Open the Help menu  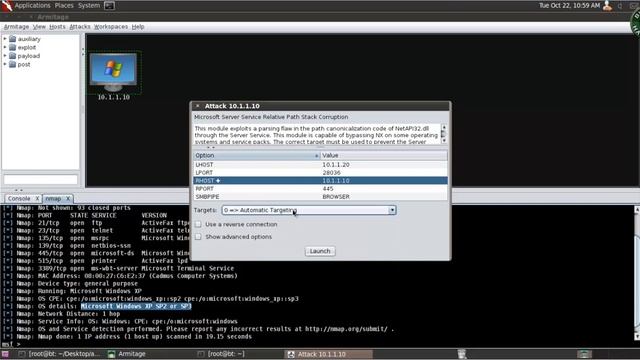(138, 27)
